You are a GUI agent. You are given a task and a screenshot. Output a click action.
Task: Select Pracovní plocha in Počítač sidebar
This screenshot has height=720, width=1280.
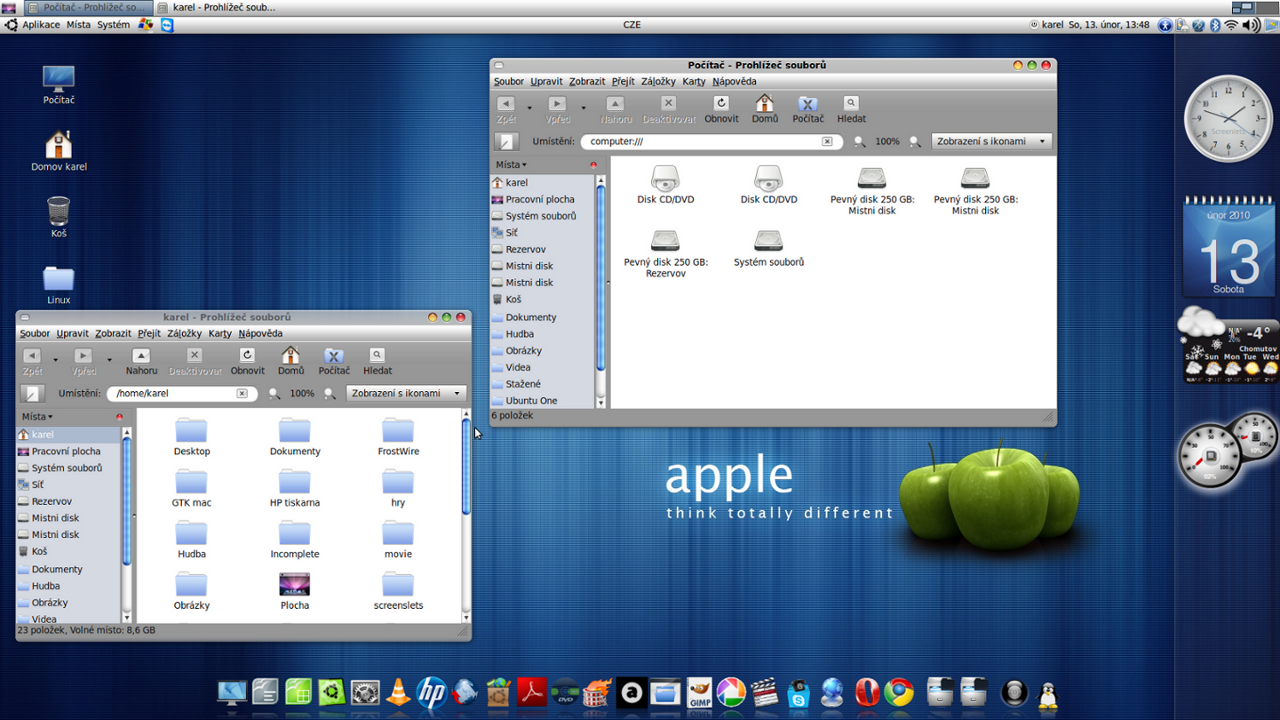pyautogui.click(x=540, y=200)
